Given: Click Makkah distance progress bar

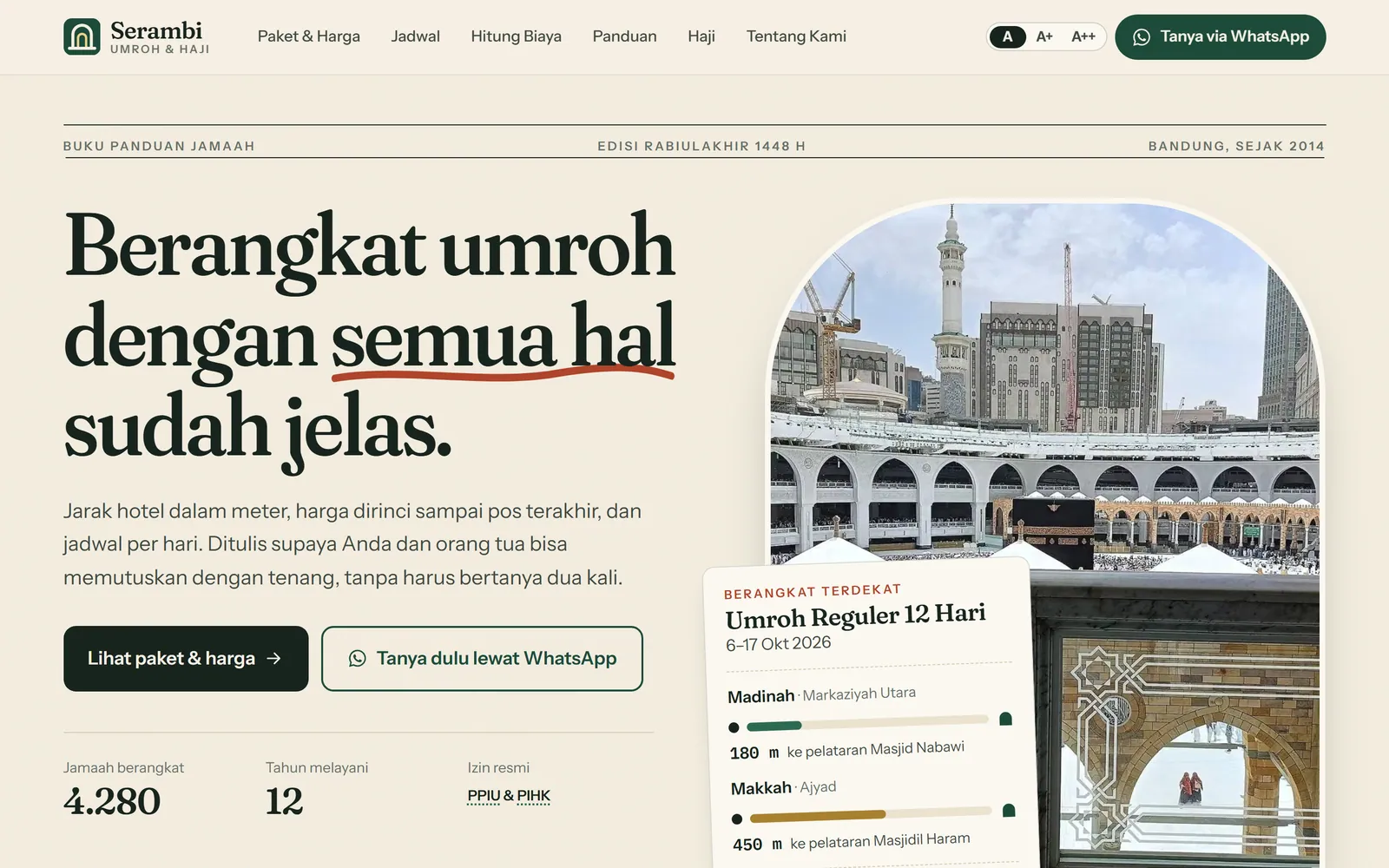Looking at the screenshot, I should click(871, 814).
